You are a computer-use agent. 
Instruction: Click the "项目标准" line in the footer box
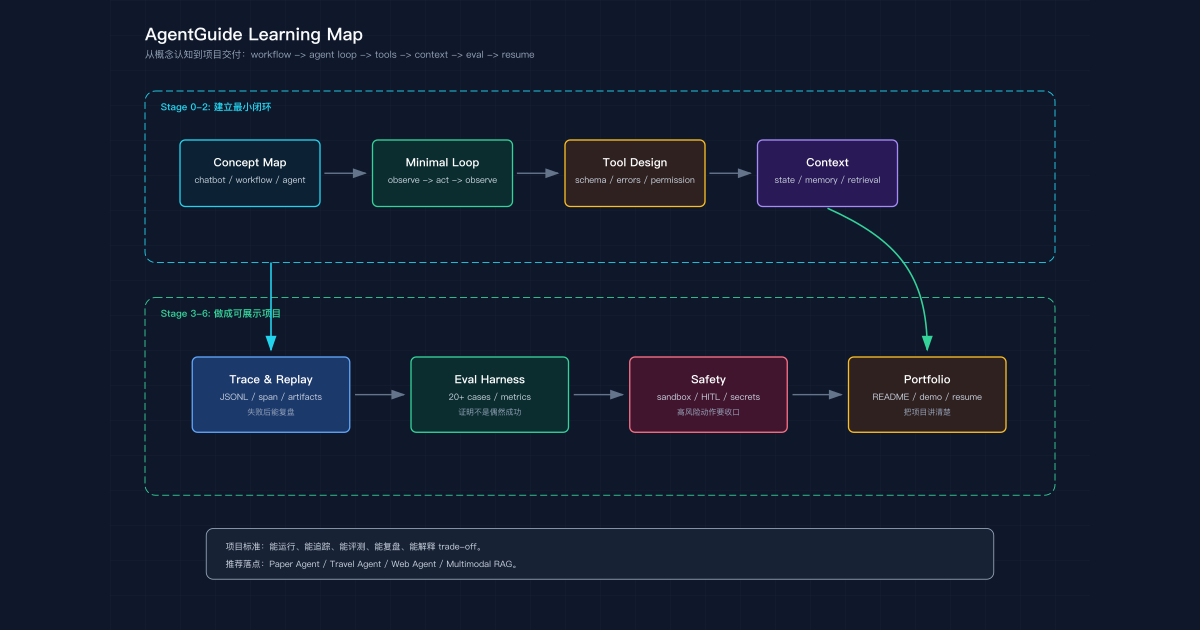pos(355,547)
